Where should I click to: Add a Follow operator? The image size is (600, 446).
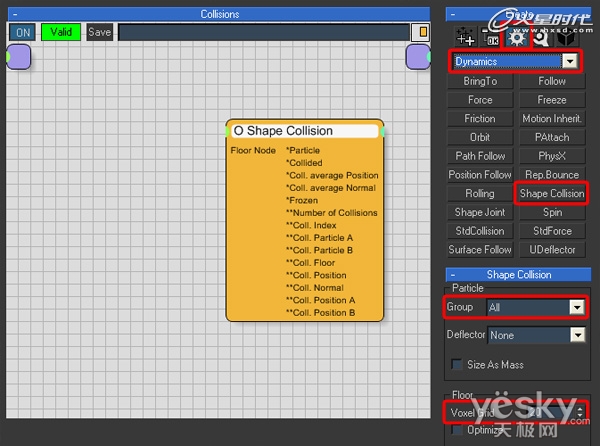[552, 81]
